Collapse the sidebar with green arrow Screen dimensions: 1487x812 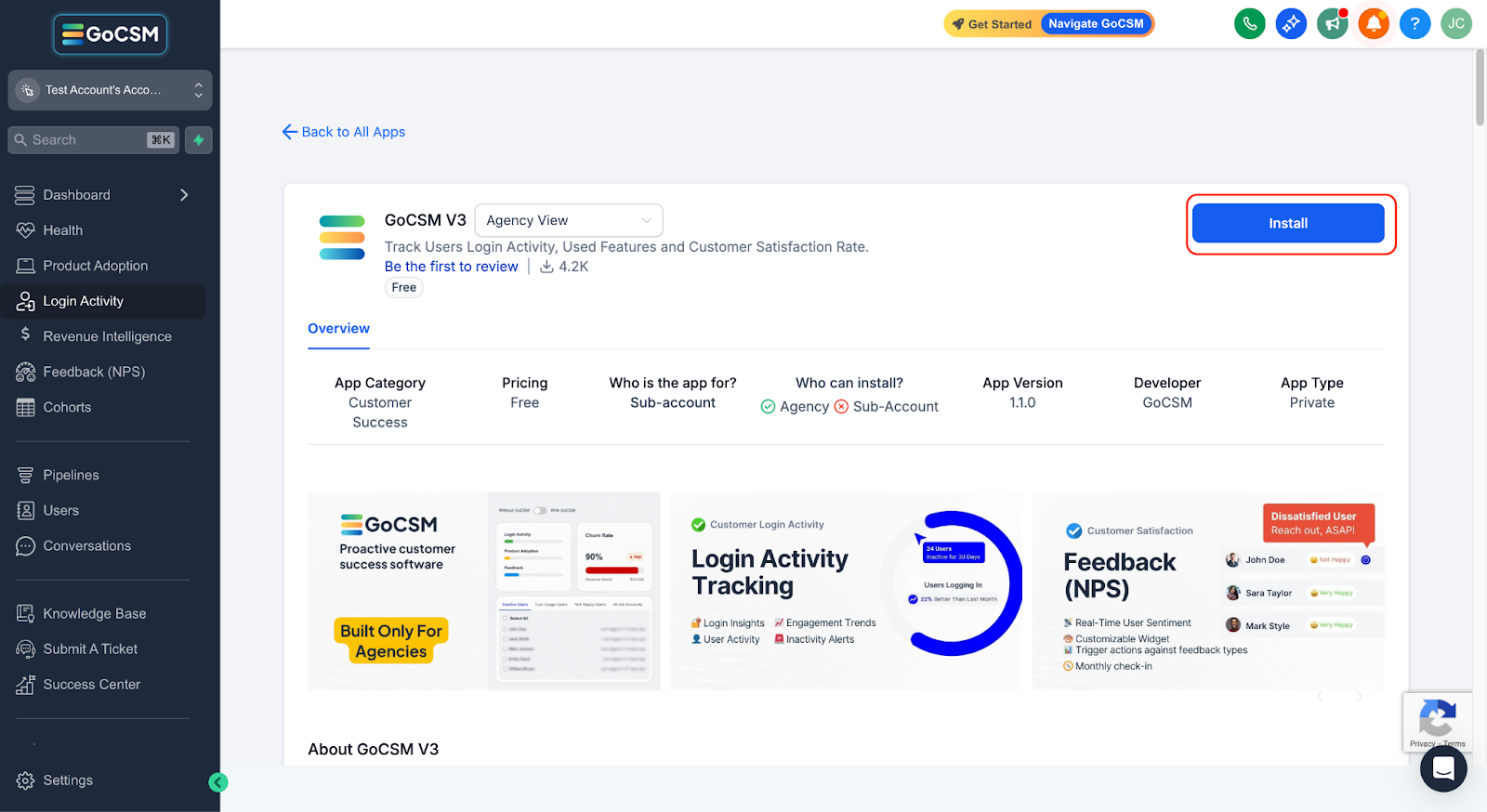218,782
